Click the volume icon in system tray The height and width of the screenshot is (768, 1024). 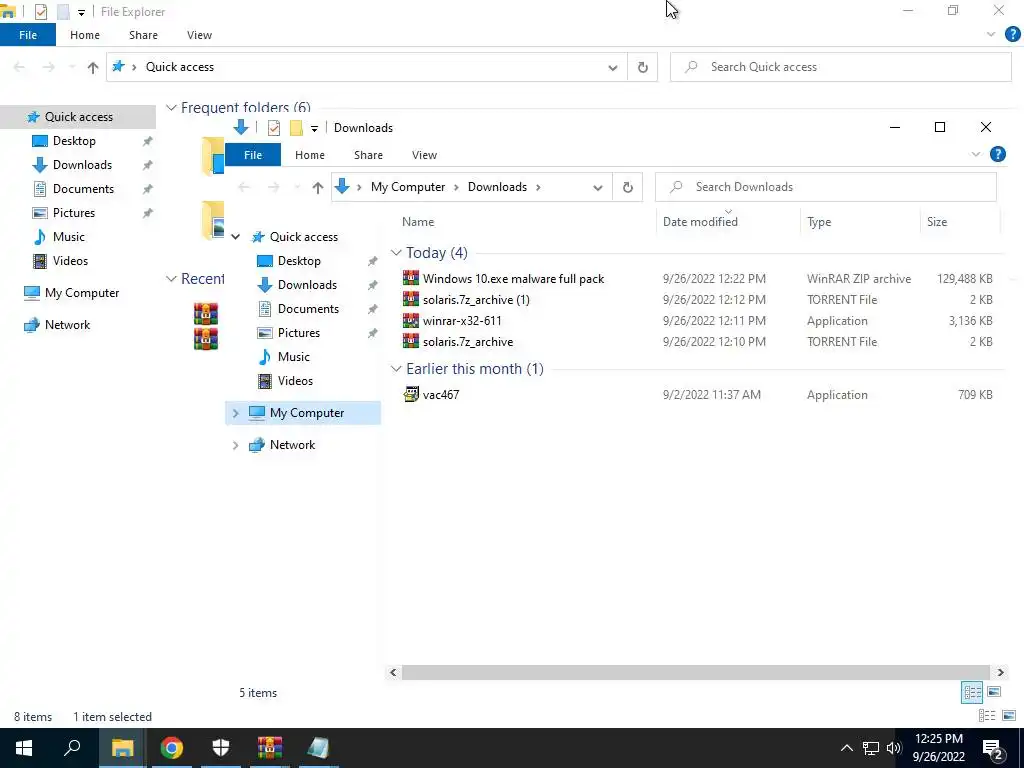tap(894, 748)
